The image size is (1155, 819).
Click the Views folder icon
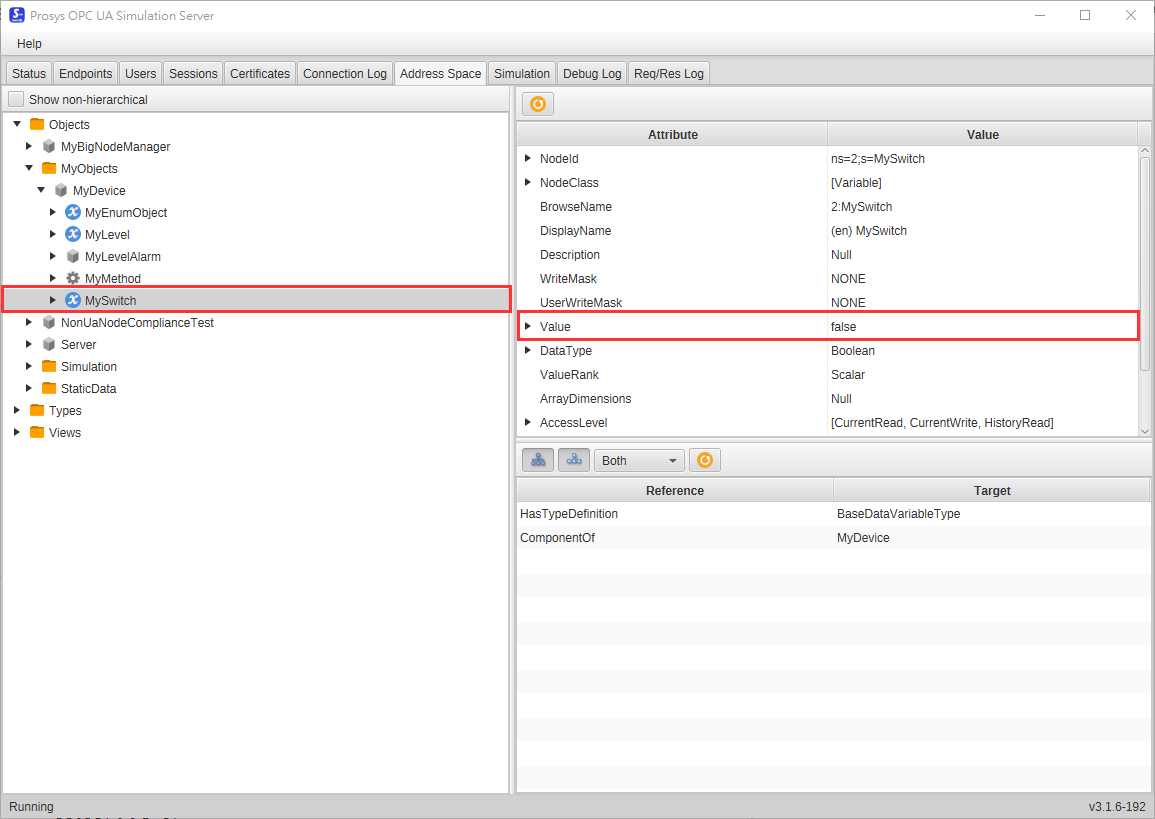click(x=37, y=432)
